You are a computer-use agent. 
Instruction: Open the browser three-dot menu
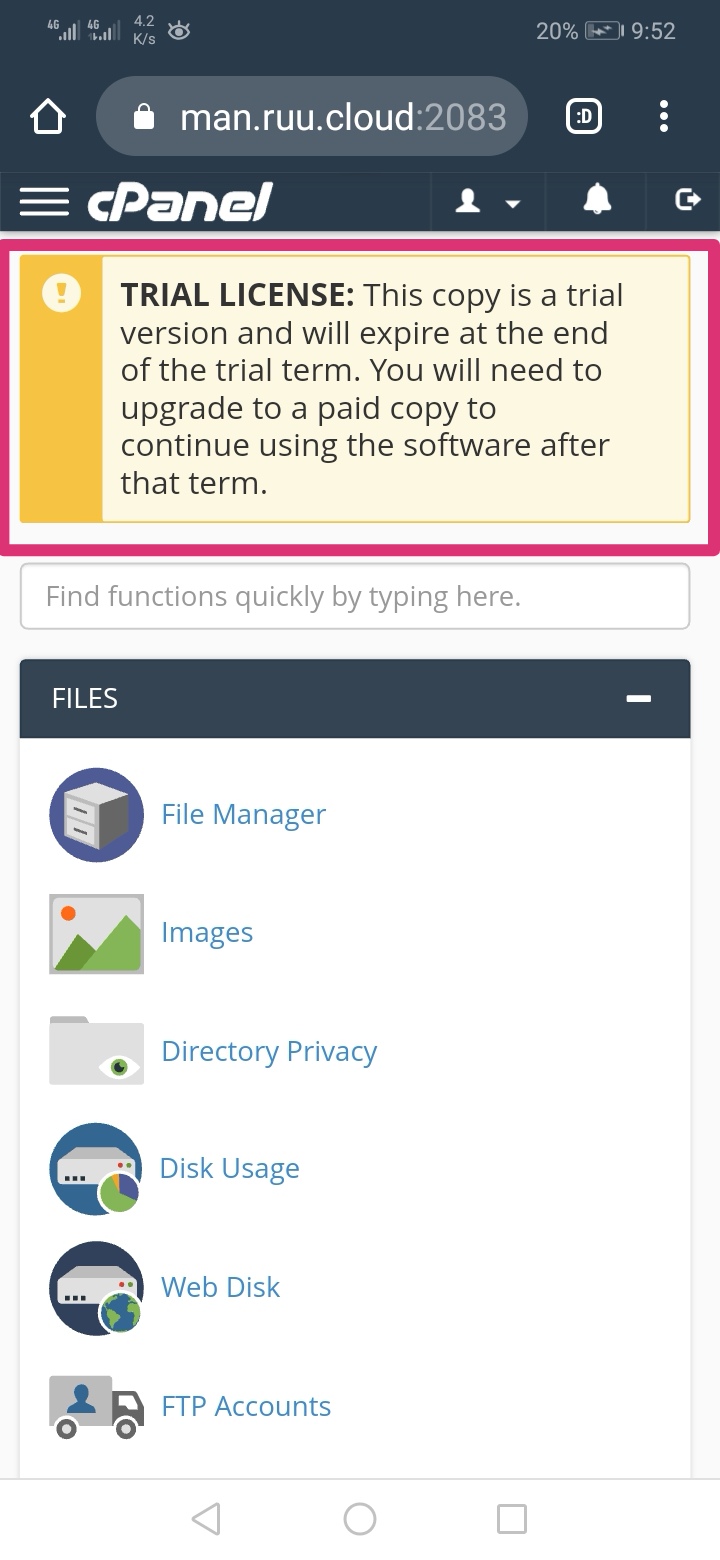click(663, 118)
